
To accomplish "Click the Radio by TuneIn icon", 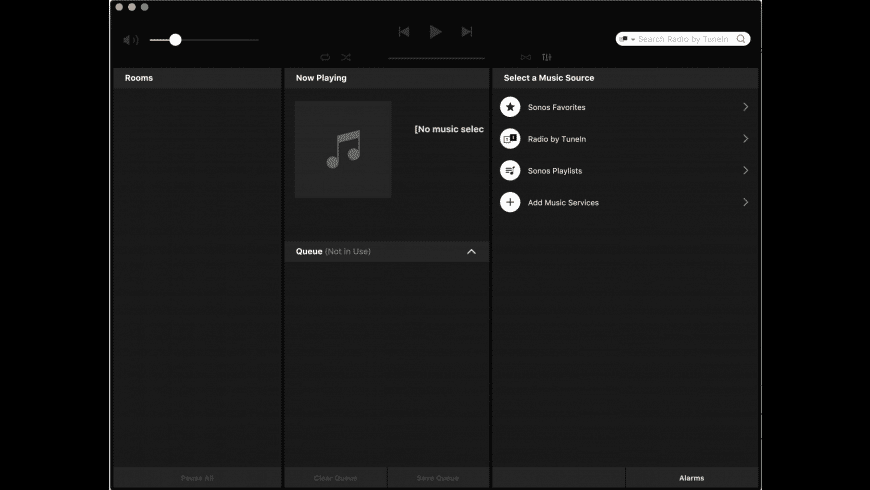I will [510, 139].
